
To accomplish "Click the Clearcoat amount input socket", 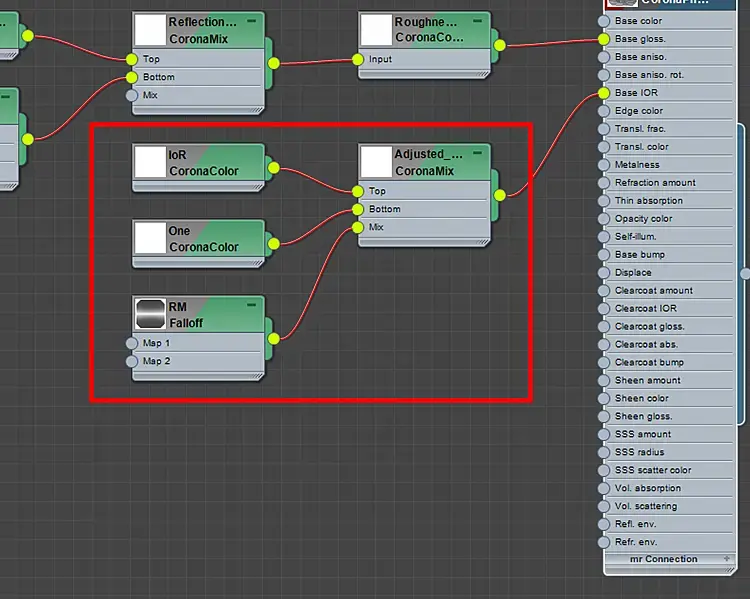I will tap(604, 290).
